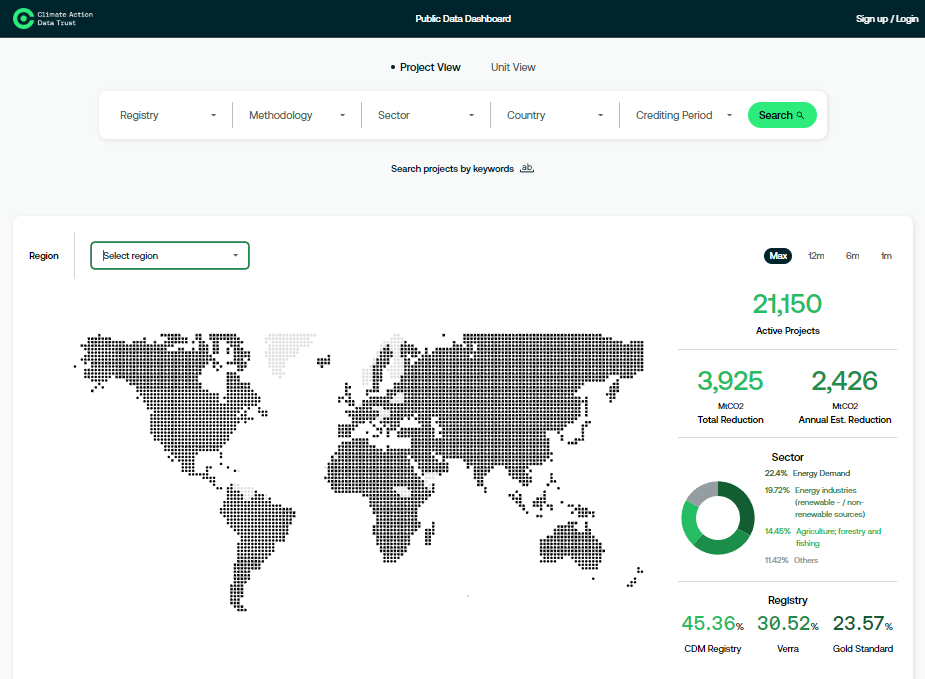925x679 pixels.
Task: Select the Max time range
Action: [778, 255]
